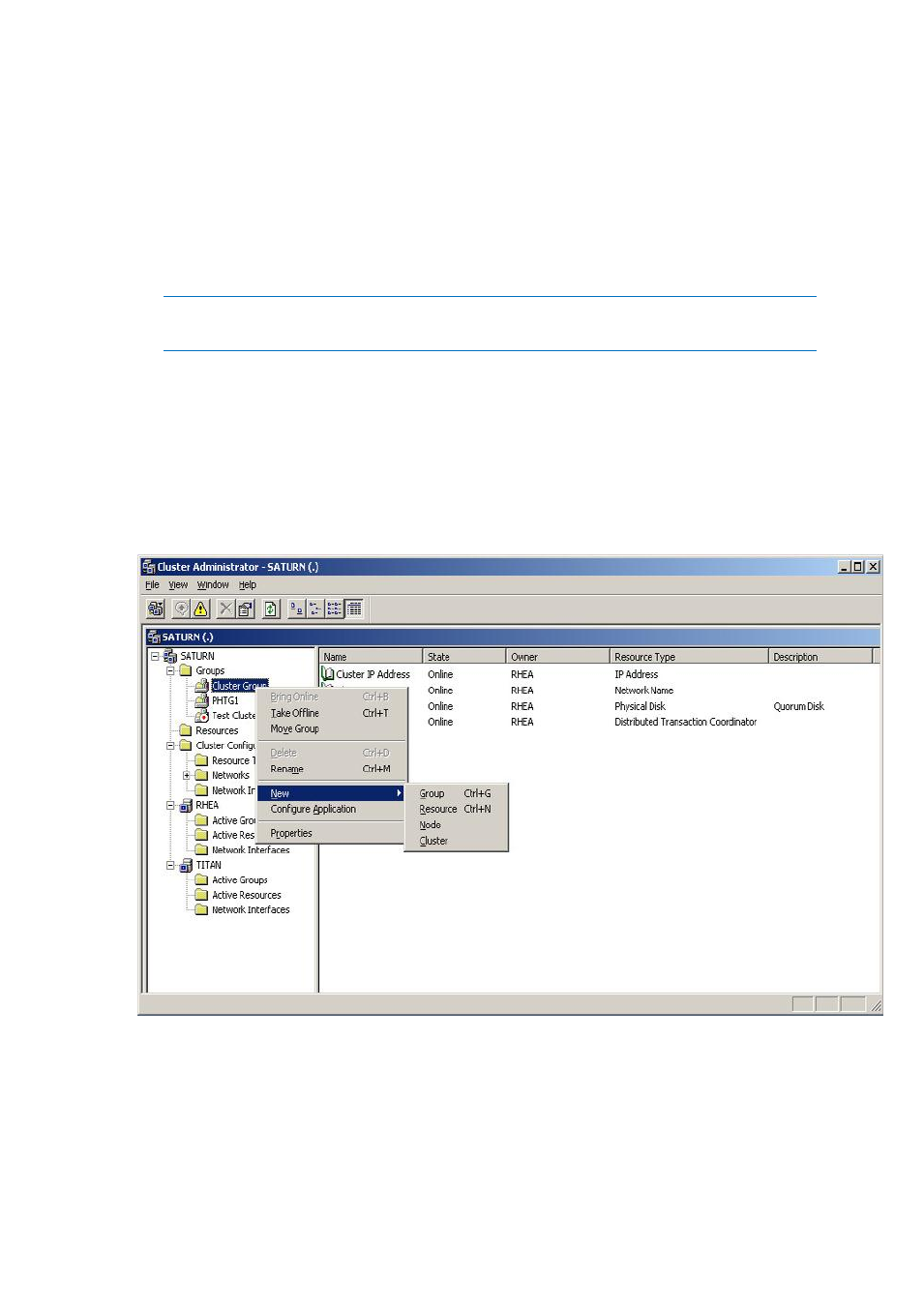The width and height of the screenshot is (924, 1306).
Task: Click the RHEA node icon
Action: click(x=186, y=805)
